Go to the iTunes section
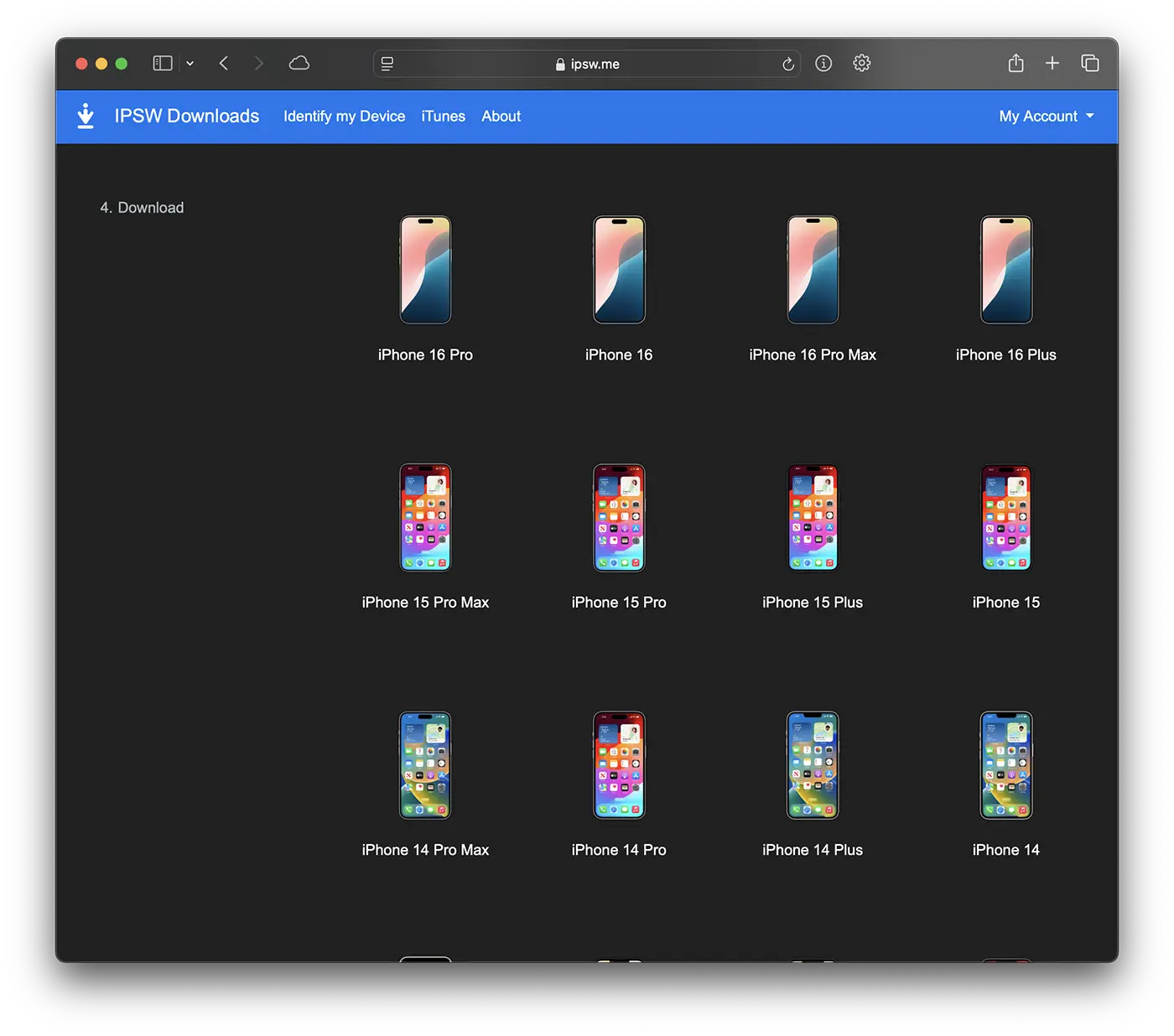 [443, 117]
